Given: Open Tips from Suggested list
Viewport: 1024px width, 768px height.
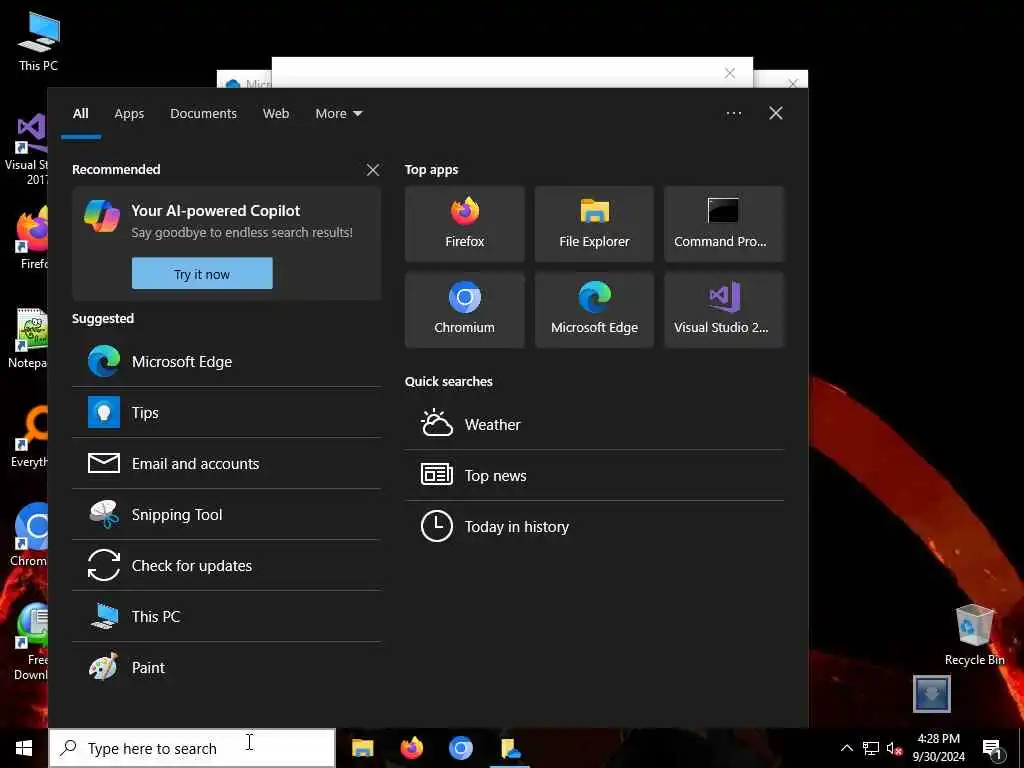Looking at the screenshot, I should pyautogui.click(x=226, y=413).
